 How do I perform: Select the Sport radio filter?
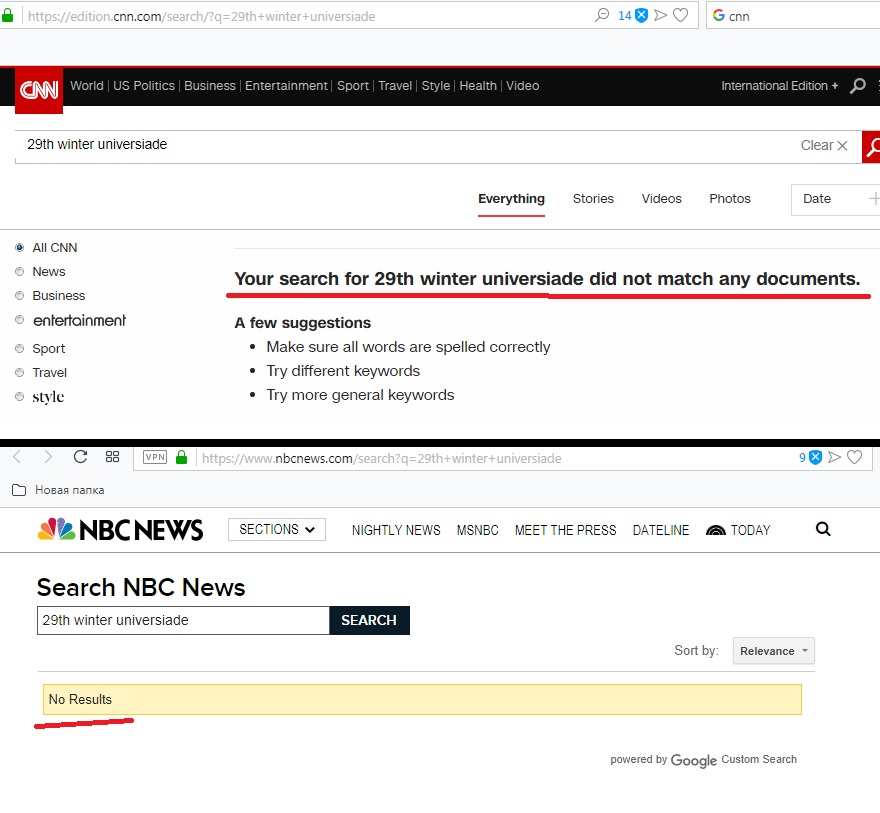(20, 348)
